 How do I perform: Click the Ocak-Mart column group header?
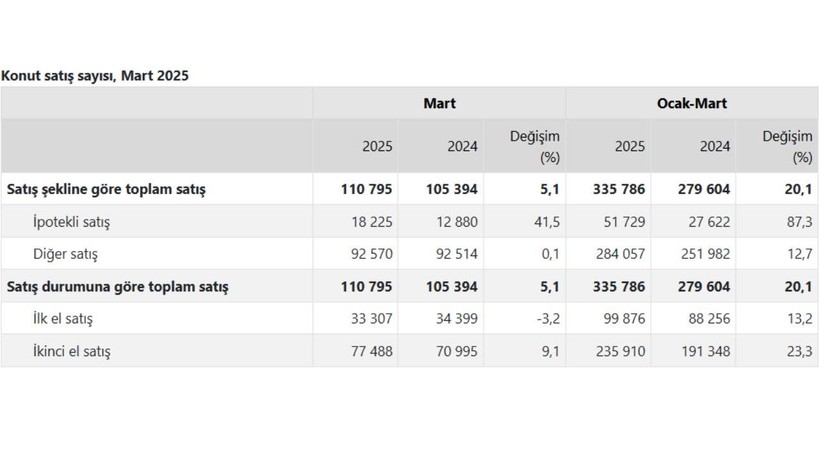(x=692, y=103)
